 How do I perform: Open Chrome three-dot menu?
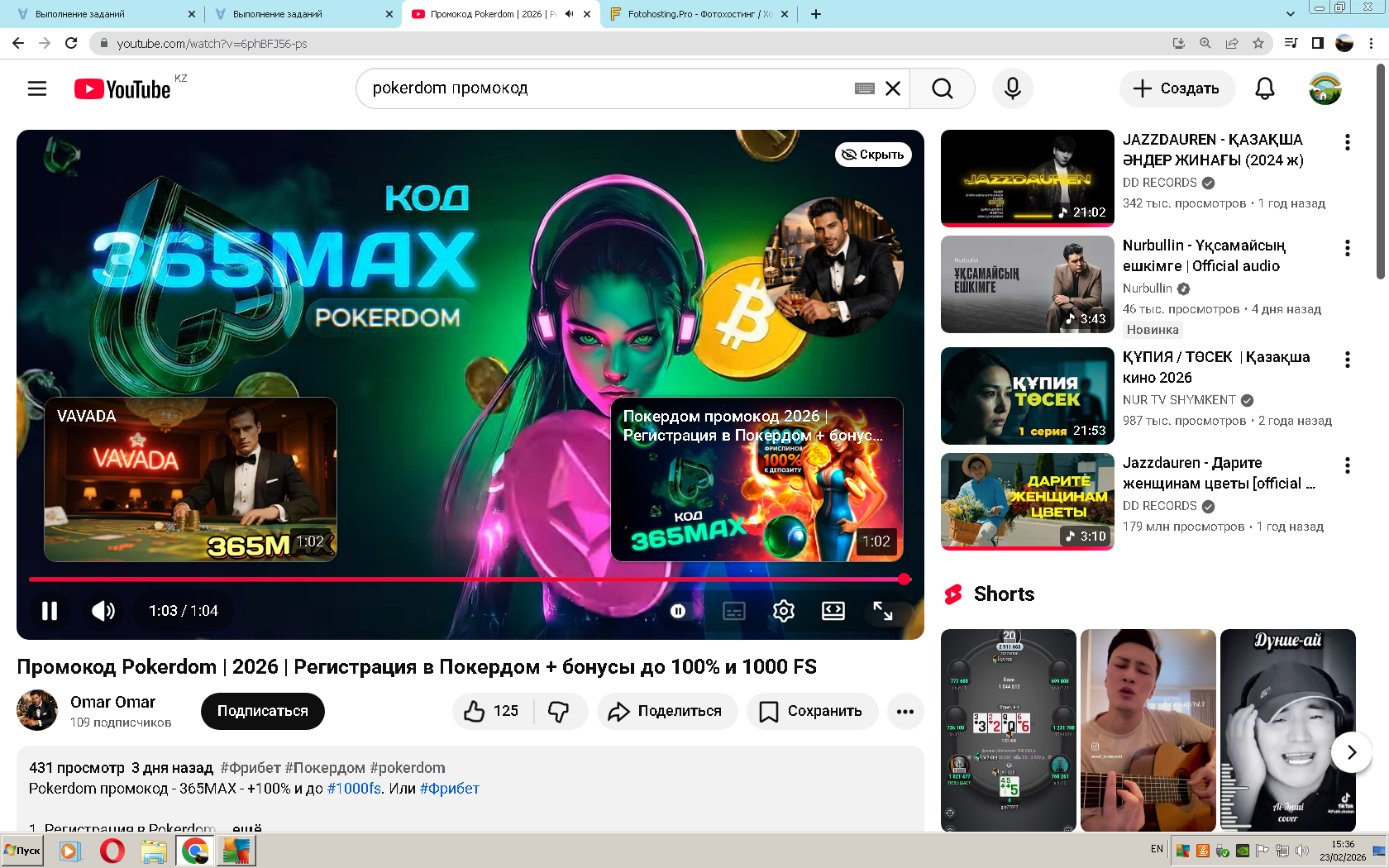(x=1372, y=43)
